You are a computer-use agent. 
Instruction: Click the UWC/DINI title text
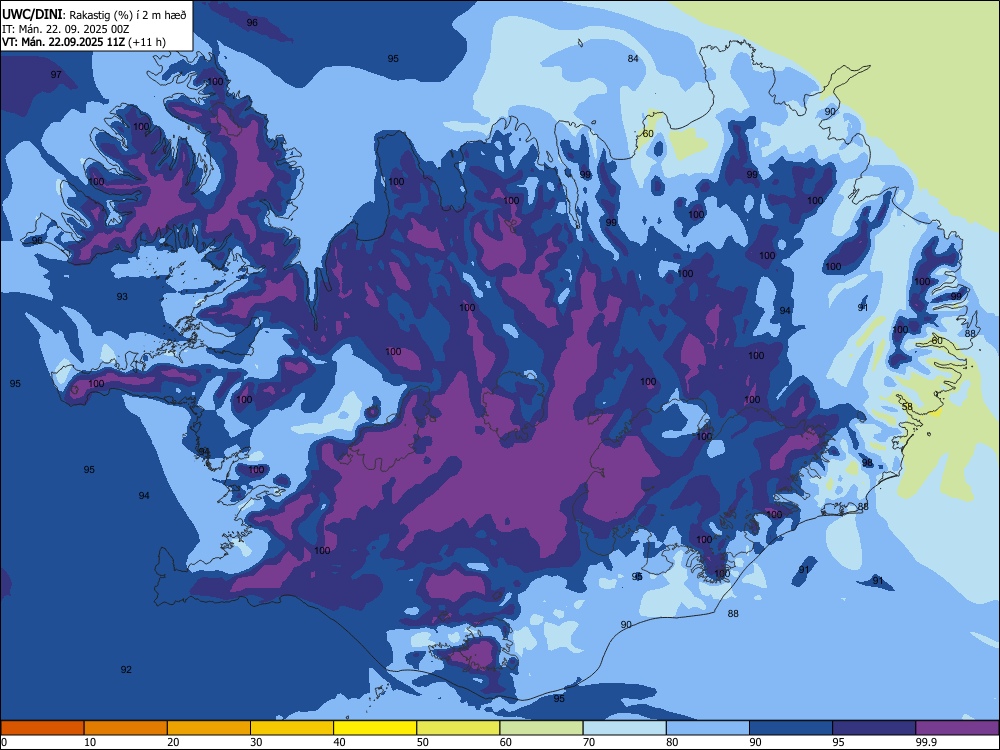[33, 15]
